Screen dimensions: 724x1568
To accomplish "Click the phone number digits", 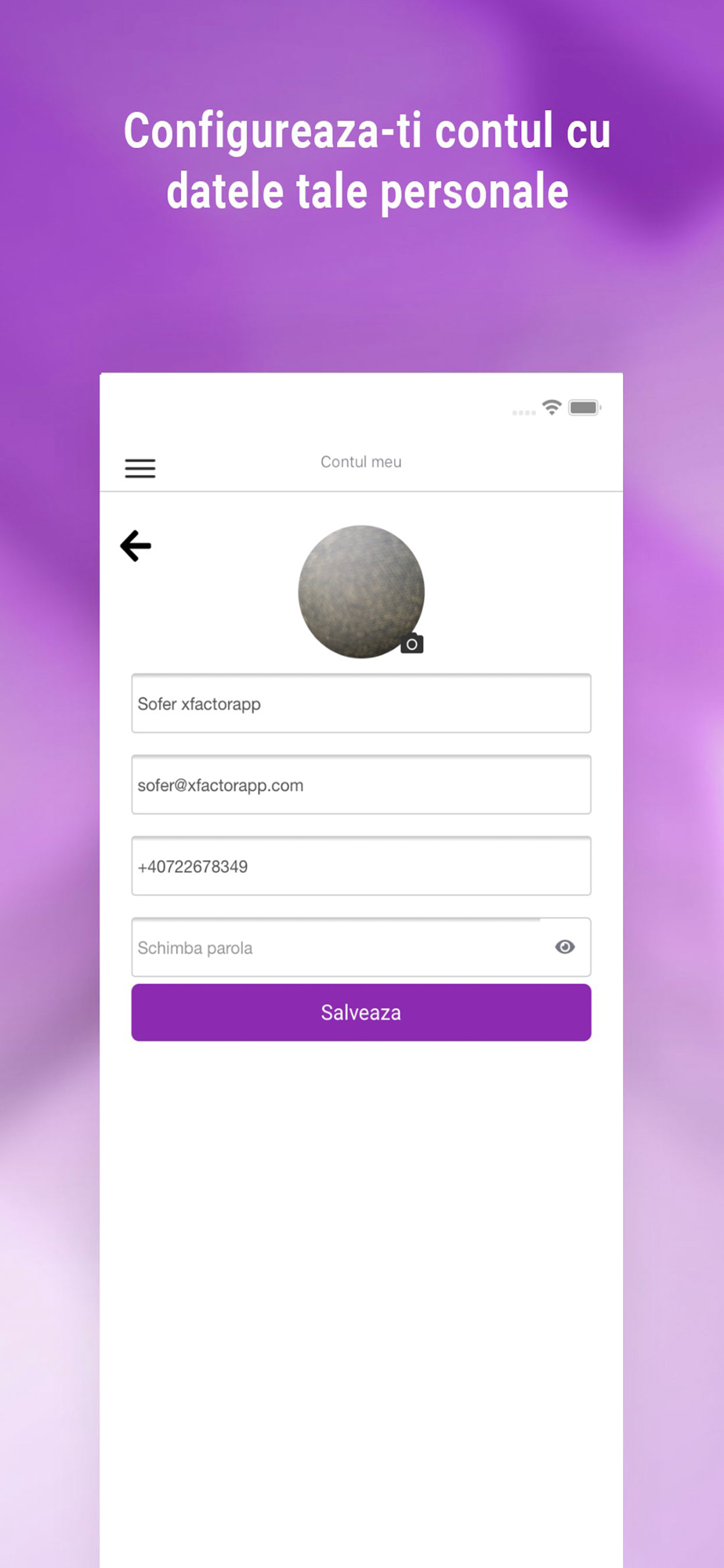I will coord(193,866).
